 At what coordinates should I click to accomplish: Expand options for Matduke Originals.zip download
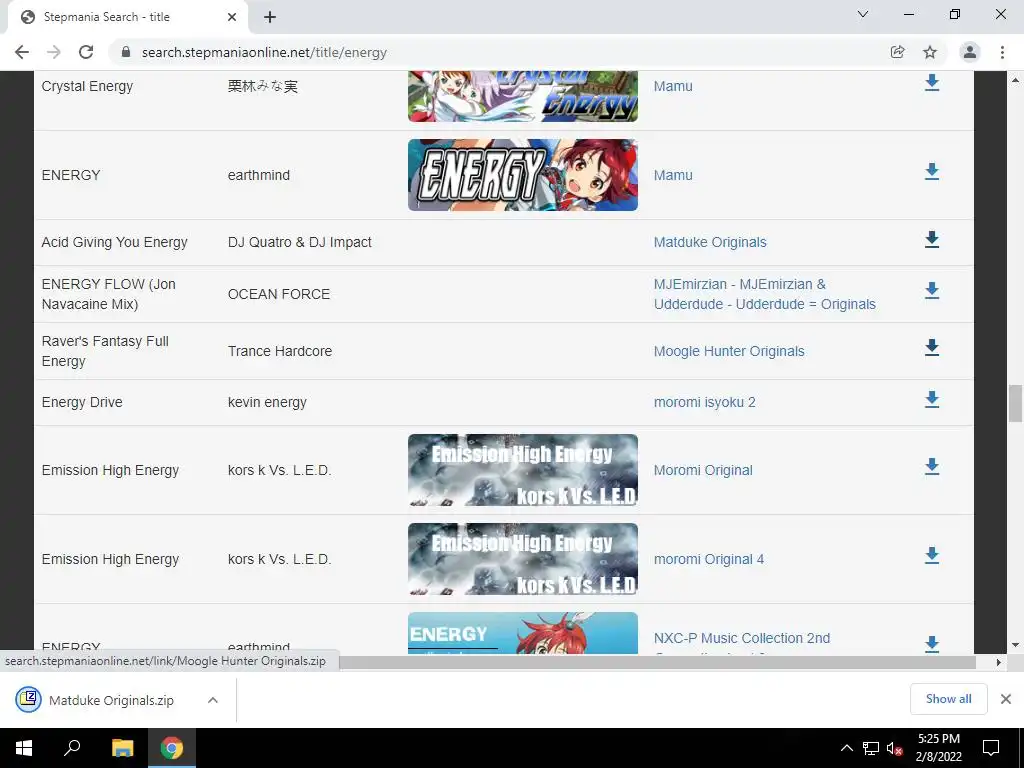click(213, 700)
